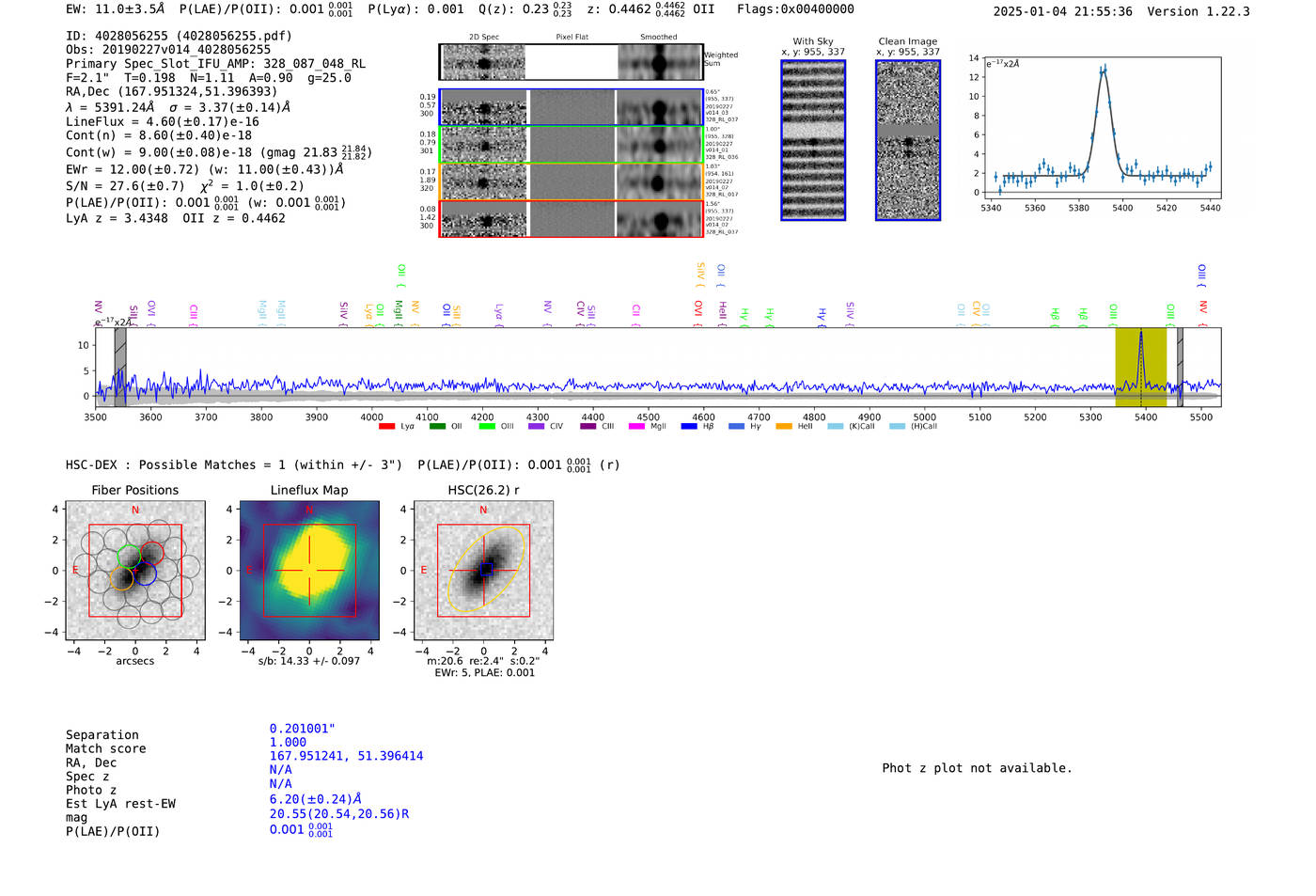Screen dimensions: 1316x896
Task: Select the CIV purple legend swatch
Action: pos(537,427)
